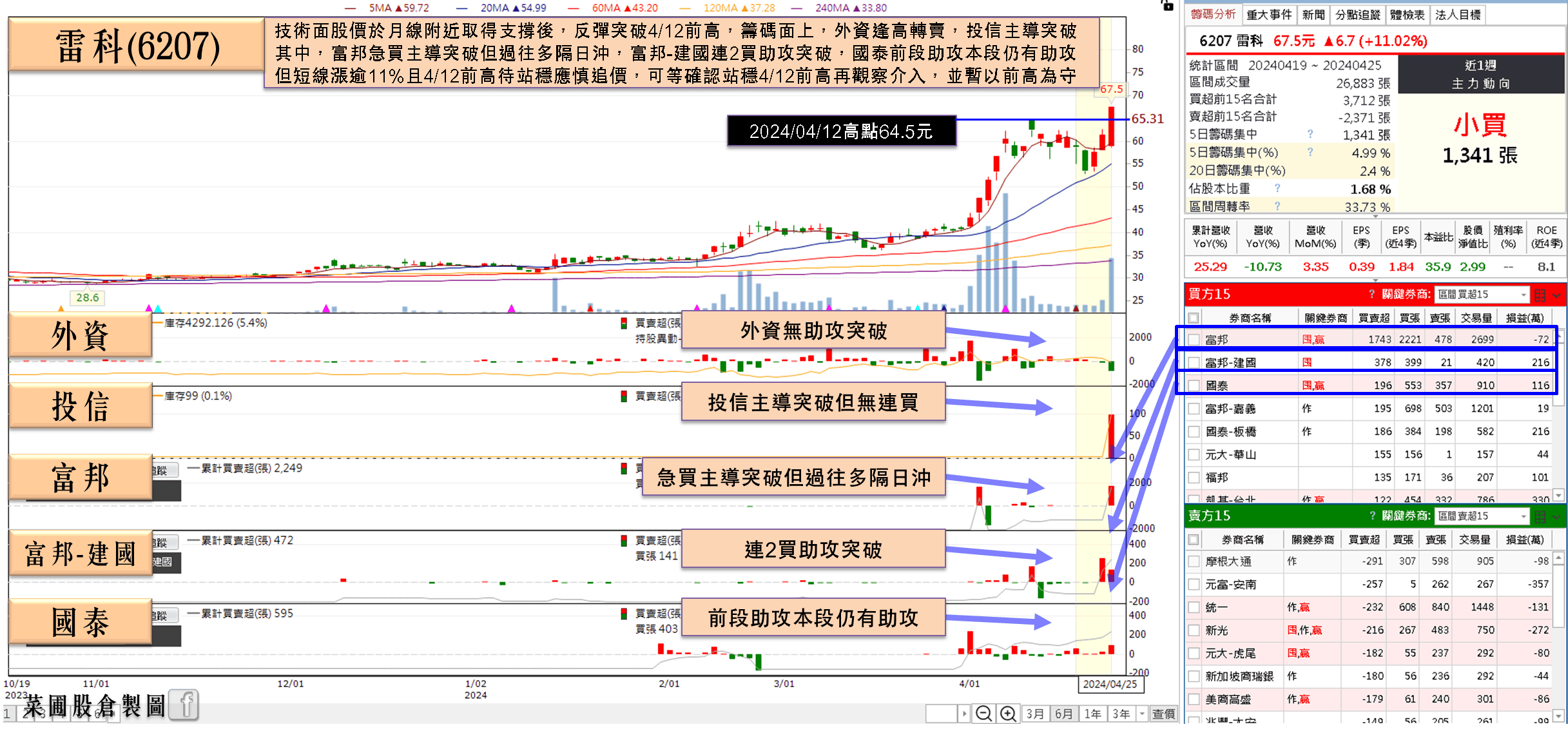1568x740 pixels.
Task: Switch to the 籌碼分析 tab
Action: pos(1213,15)
